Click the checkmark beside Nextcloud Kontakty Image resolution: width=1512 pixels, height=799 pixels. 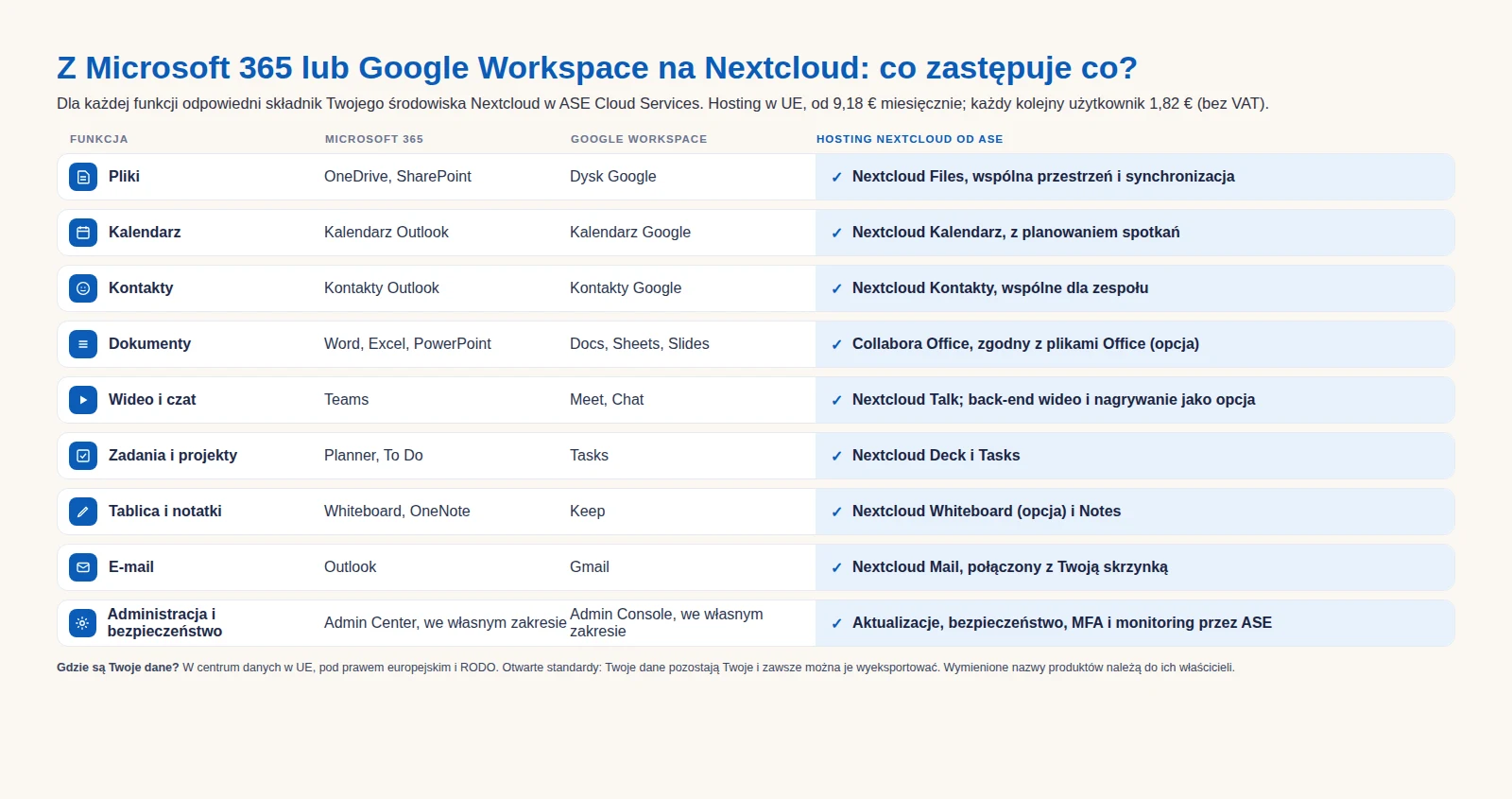pos(836,288)
